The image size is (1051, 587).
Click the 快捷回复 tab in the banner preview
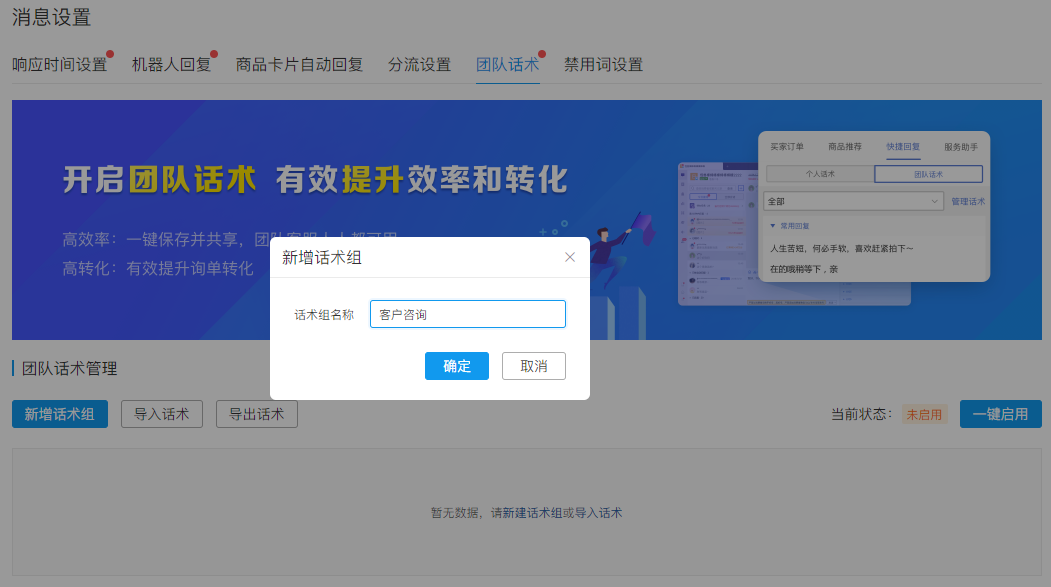903,147
